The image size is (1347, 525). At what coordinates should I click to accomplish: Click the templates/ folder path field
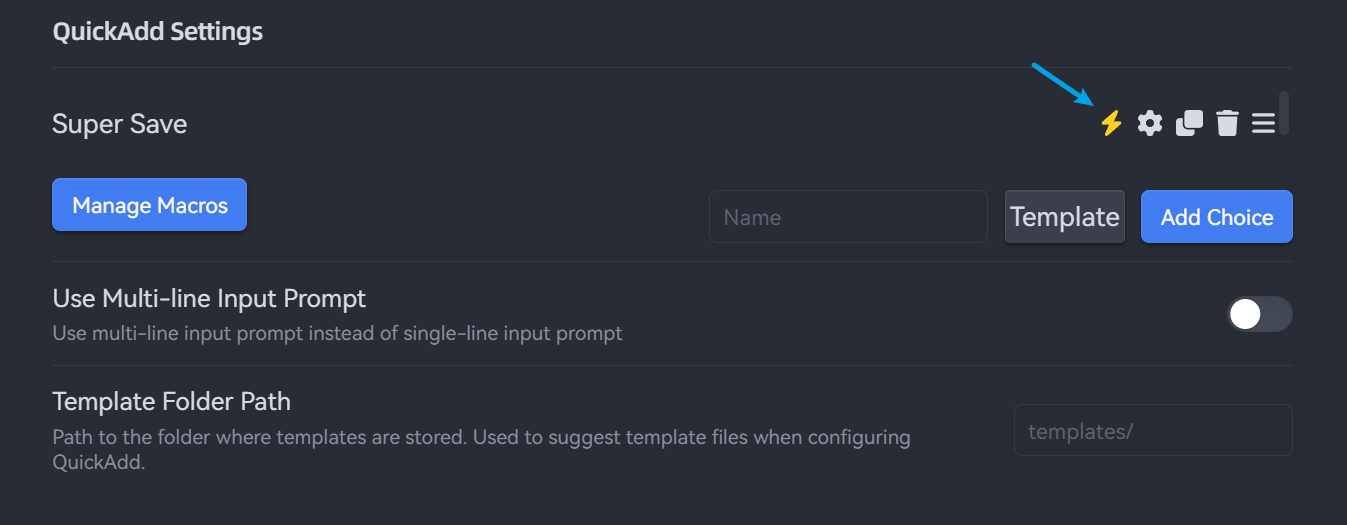pos(1152,431)
